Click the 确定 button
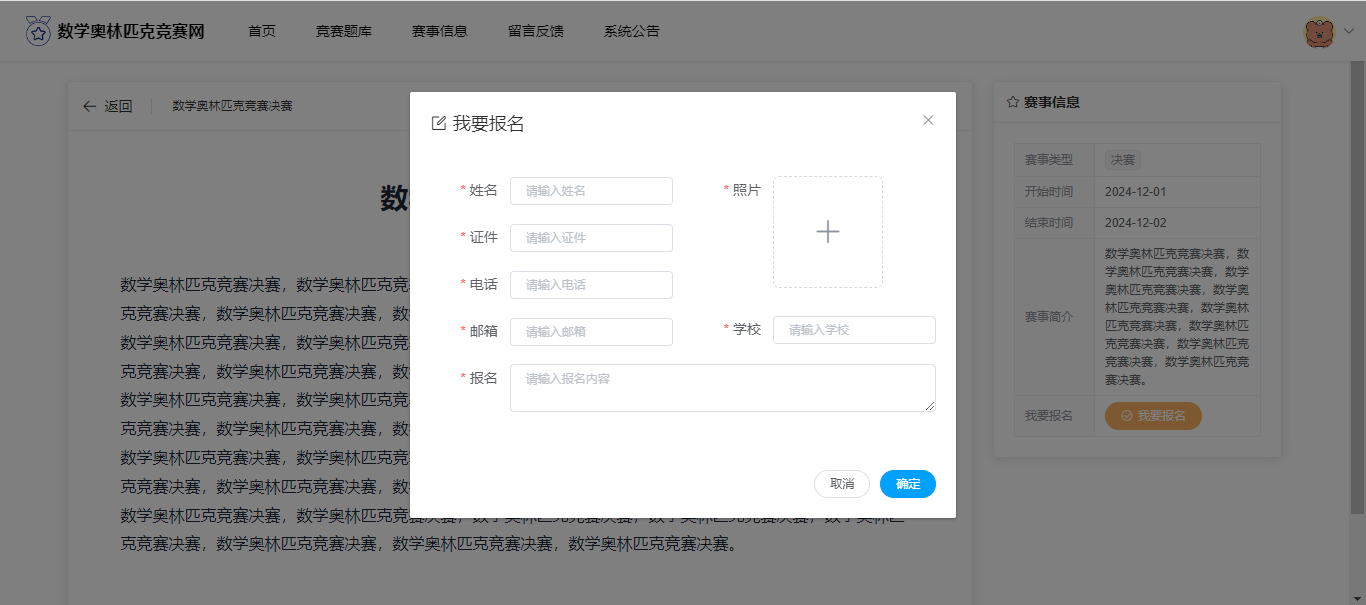Screen dimensions: 1366x605 [x=908, y=484]
